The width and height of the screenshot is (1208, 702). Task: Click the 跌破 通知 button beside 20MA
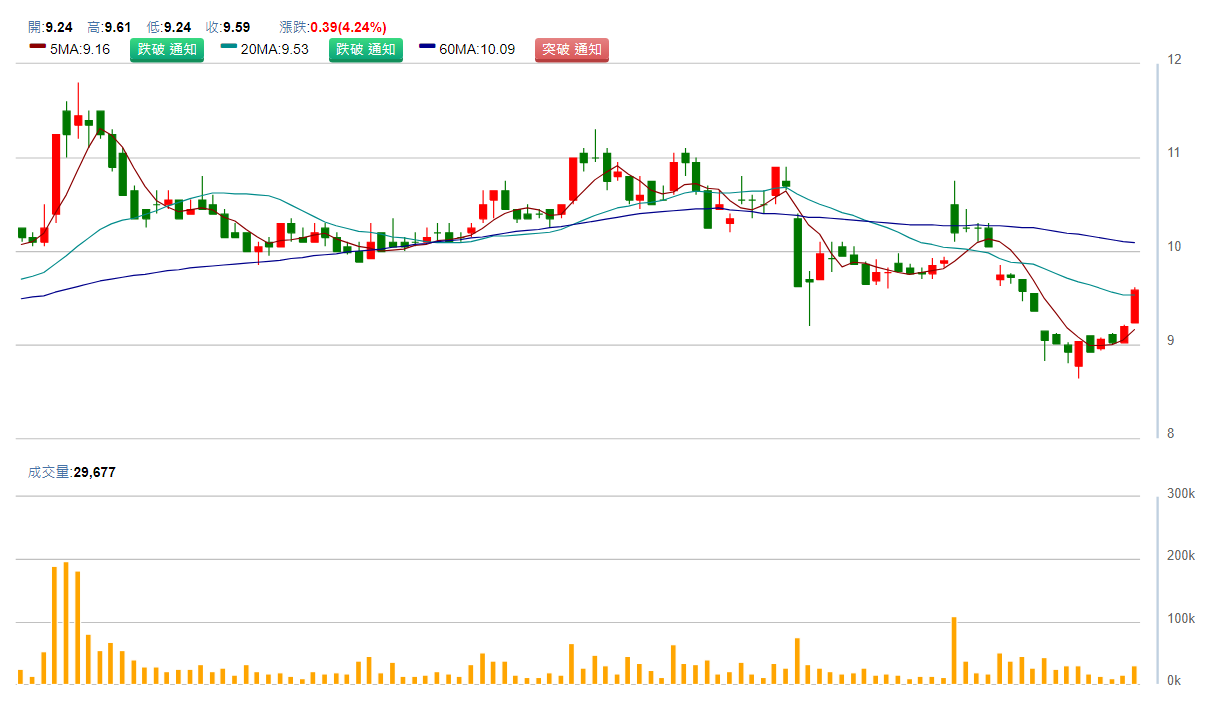(366, 49)
